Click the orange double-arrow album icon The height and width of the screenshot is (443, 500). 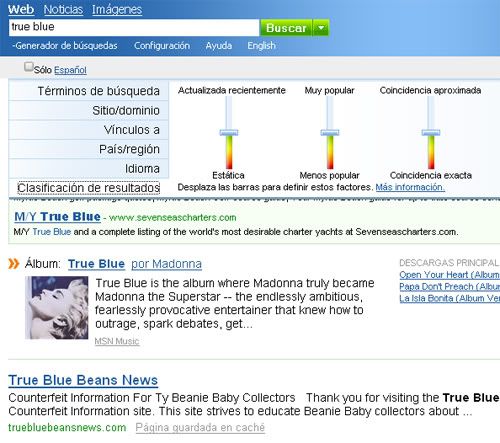click(x=14, y=264)
